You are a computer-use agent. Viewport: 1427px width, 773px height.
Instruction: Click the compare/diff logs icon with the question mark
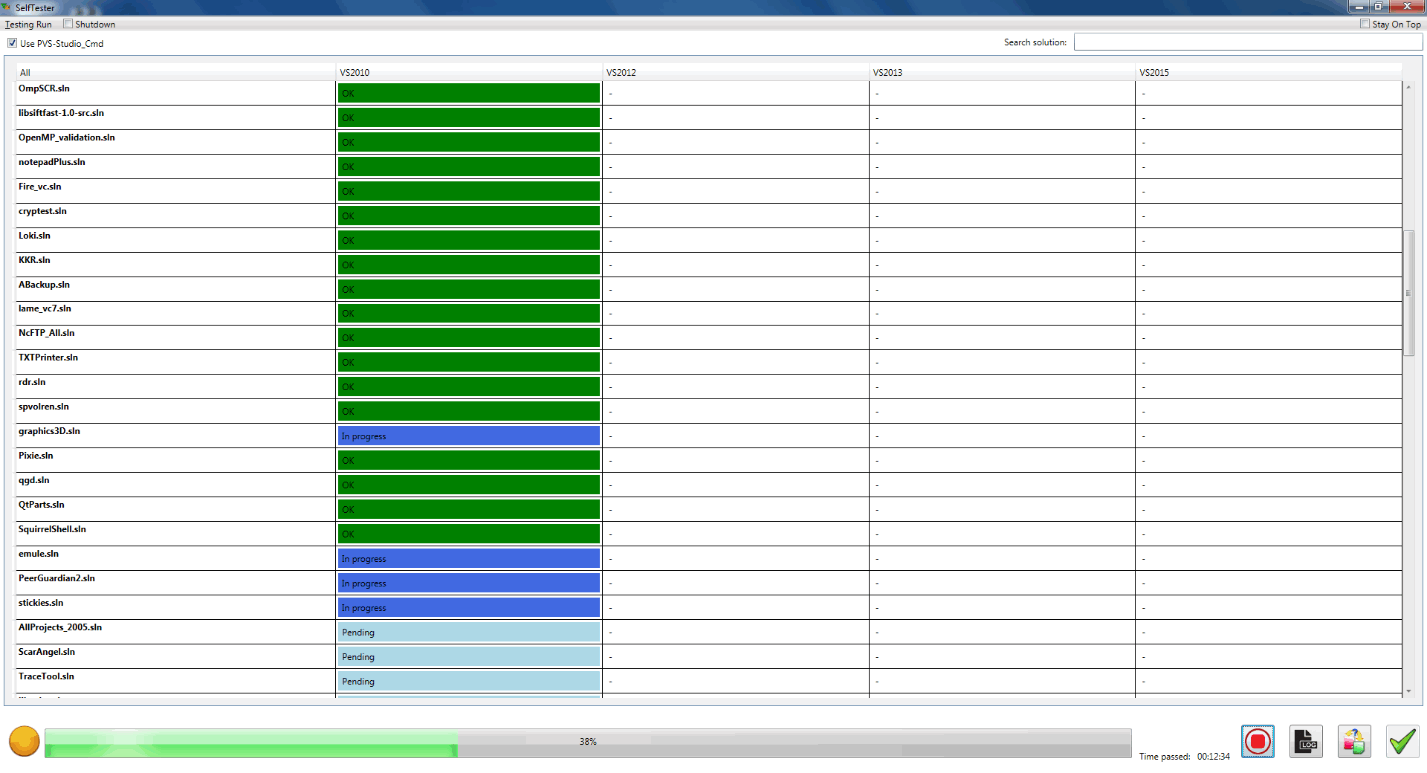(x=1354, y=741)
